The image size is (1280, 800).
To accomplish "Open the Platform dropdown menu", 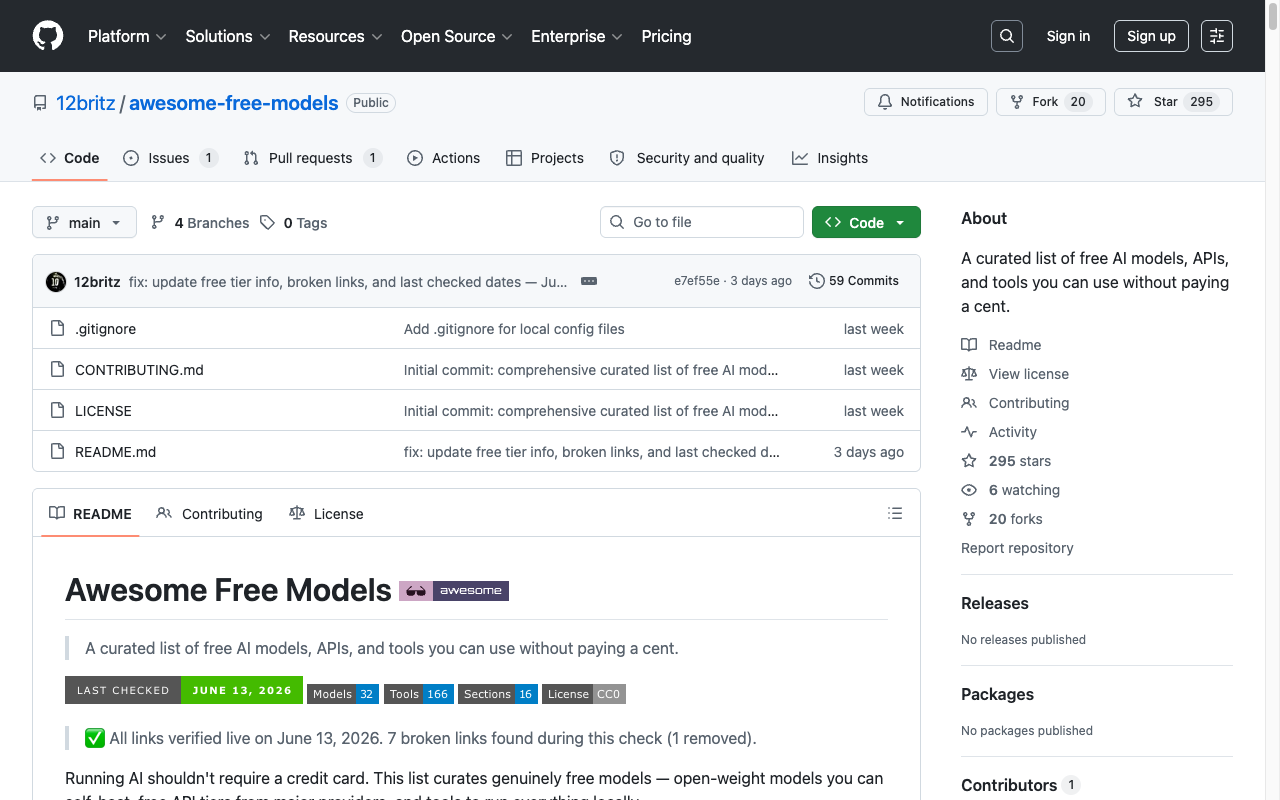I will [125, 36].
